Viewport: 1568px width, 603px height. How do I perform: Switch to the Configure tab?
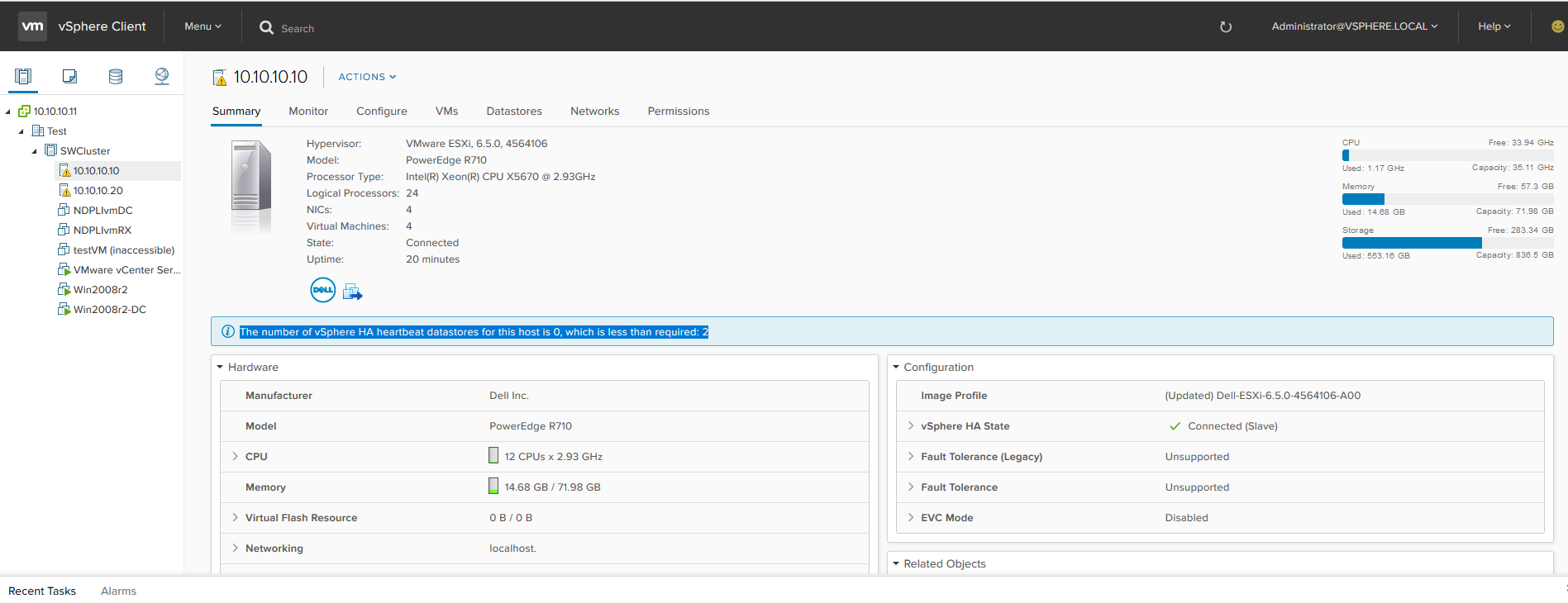click(382, 112)
